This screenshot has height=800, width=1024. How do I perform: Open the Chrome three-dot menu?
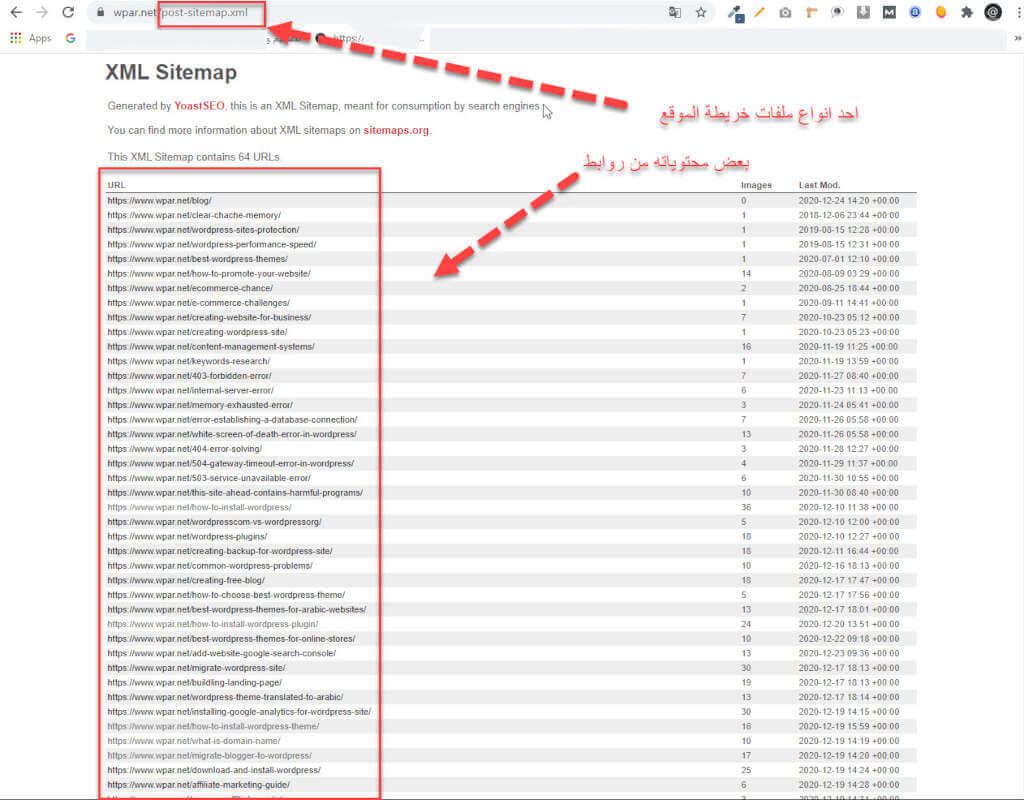coord(1018,12)
